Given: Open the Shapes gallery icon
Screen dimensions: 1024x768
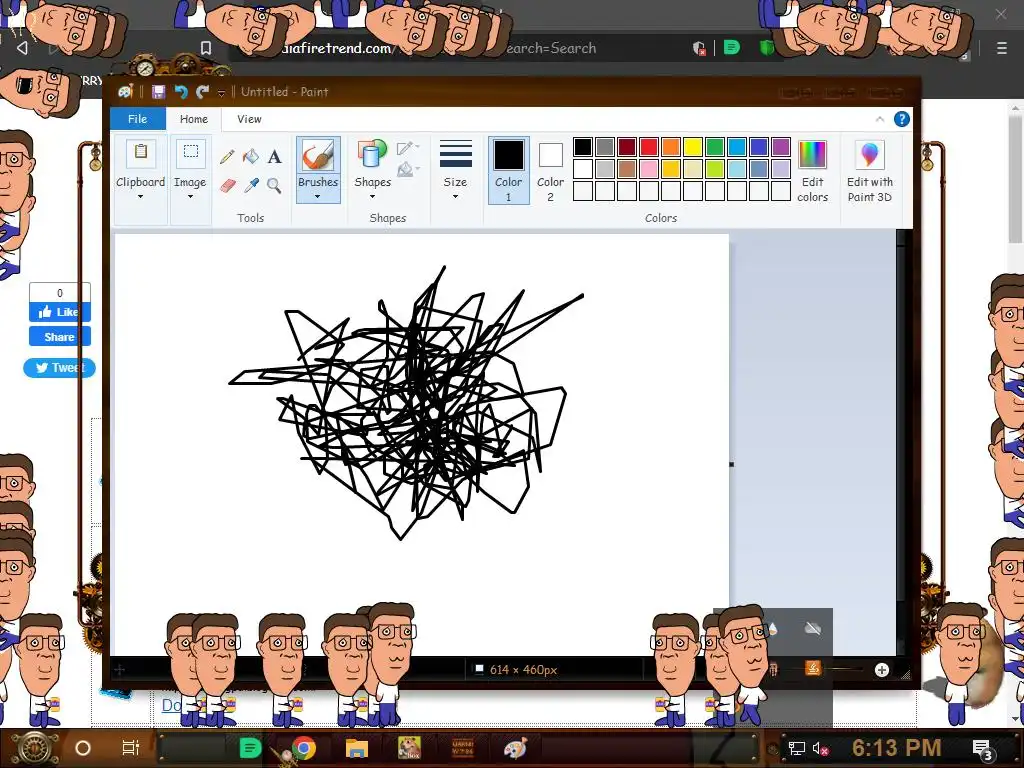Looking at the screenshot, I should point(372,155).
